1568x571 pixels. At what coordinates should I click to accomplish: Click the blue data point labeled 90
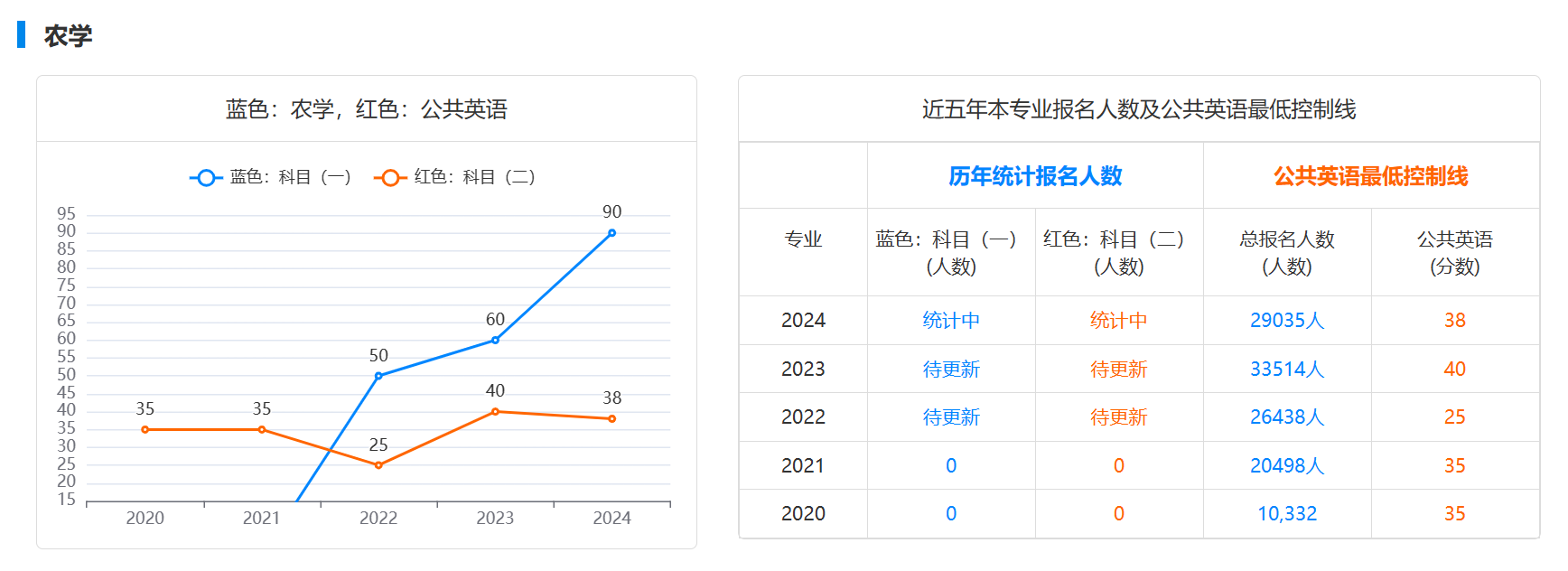click(611, 233)
